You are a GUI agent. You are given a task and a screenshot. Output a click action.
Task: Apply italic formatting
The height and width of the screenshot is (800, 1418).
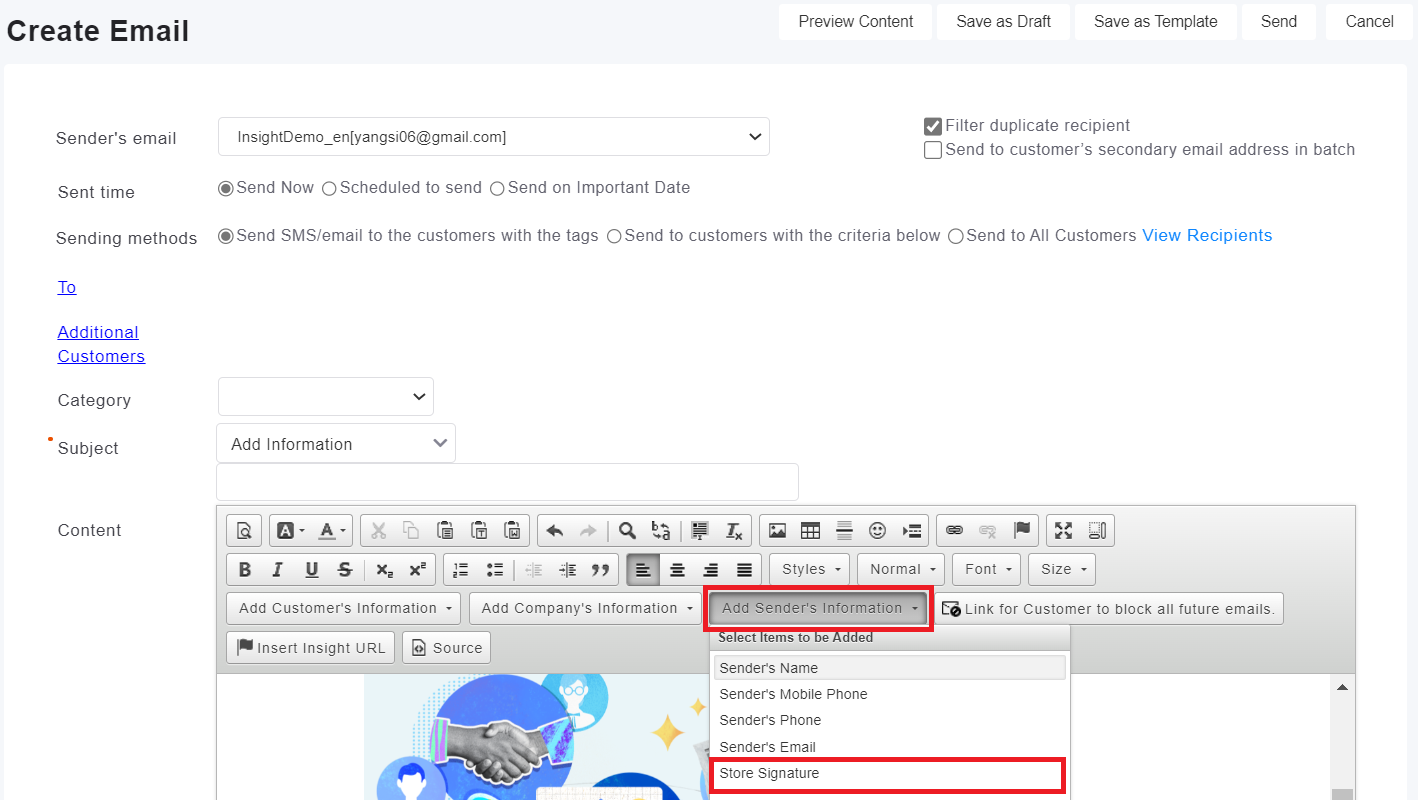(x=278, y=569)
